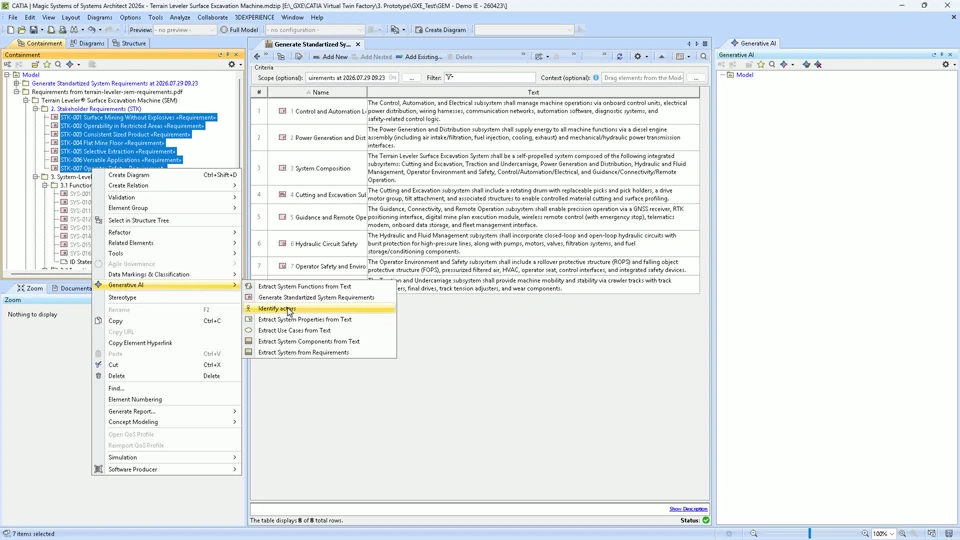
Task: Open the 3DEXPERIENCE menu
Action: (x=255, y=18)
